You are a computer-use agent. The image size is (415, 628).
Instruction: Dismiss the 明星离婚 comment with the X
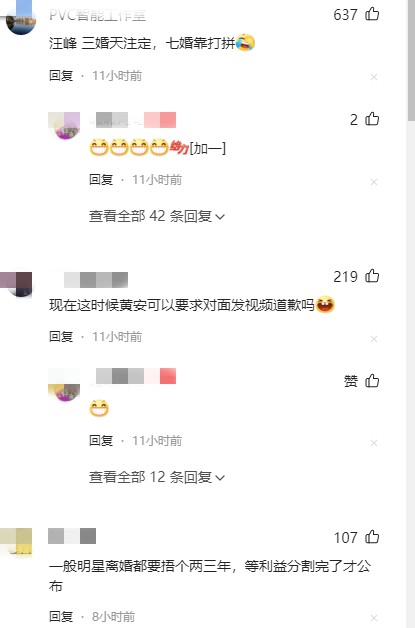coord(374,618)
